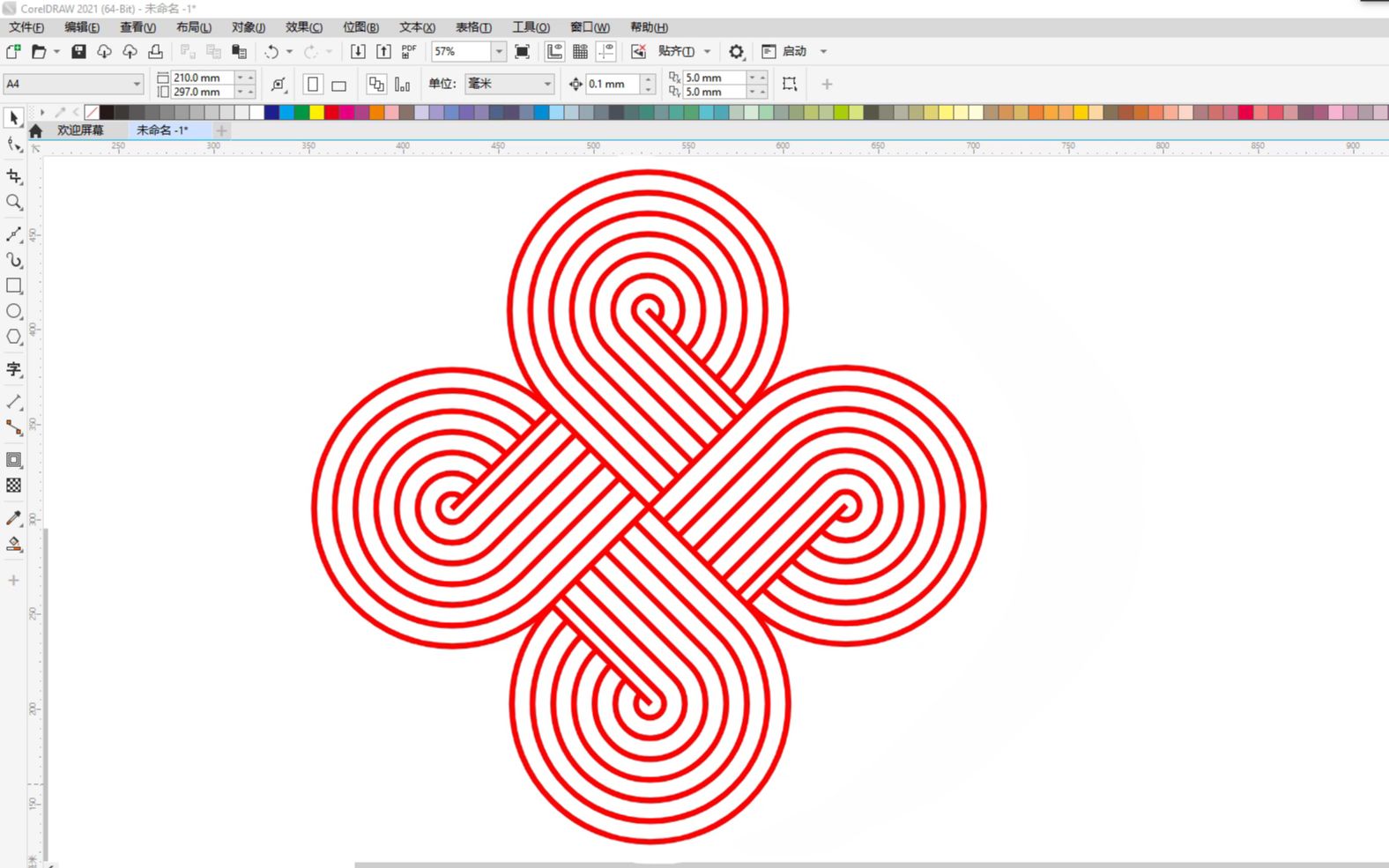Set landscape page orientation
The height and width of the screenshot is (868, 1389).
(338, 85)
